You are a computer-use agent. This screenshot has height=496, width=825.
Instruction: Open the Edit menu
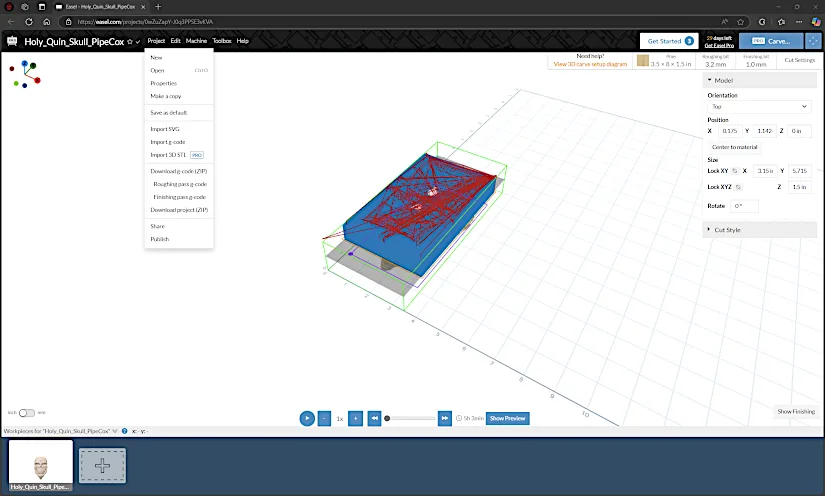click(175, 41)
